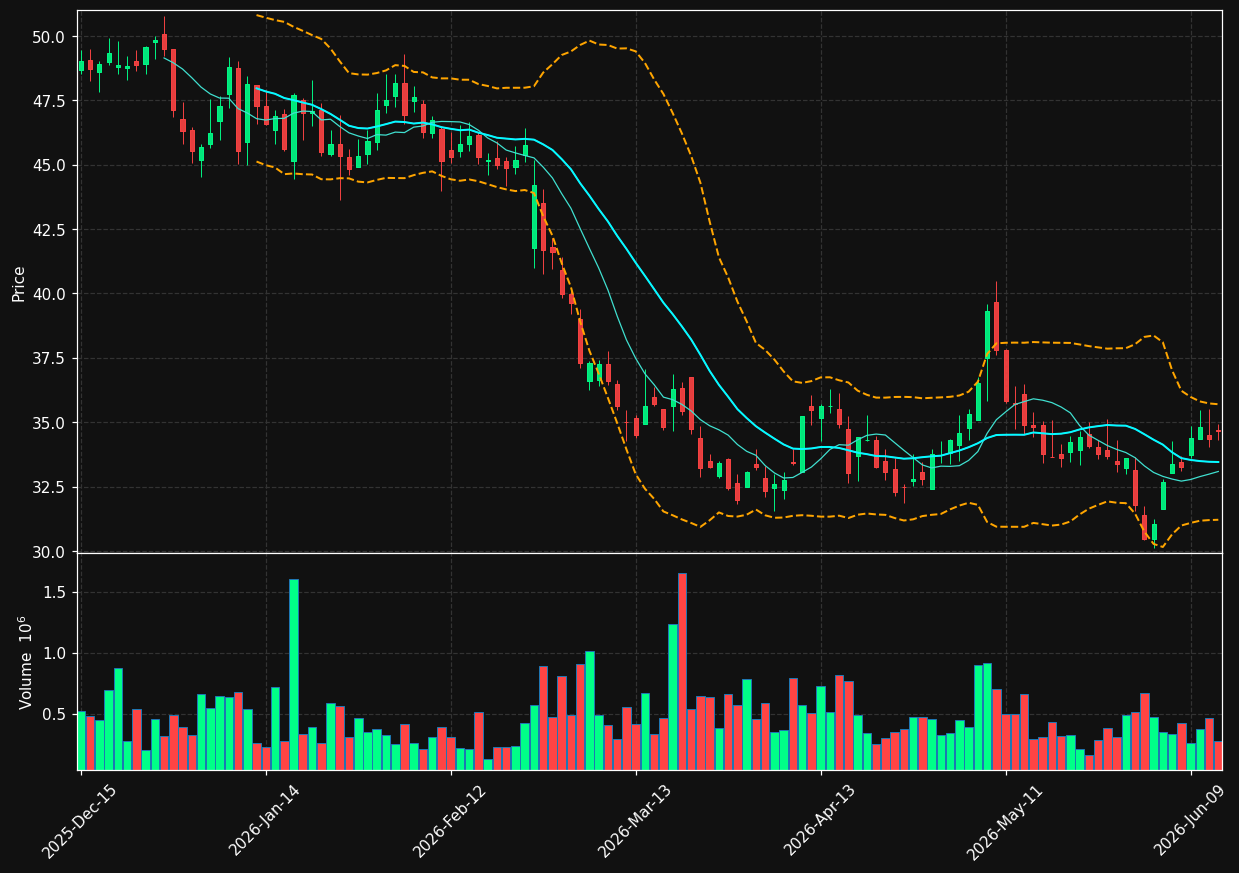This screenshot has width=1239, height=873.
Task: Click the 47.5 price axis label
Action: point(48,101)
